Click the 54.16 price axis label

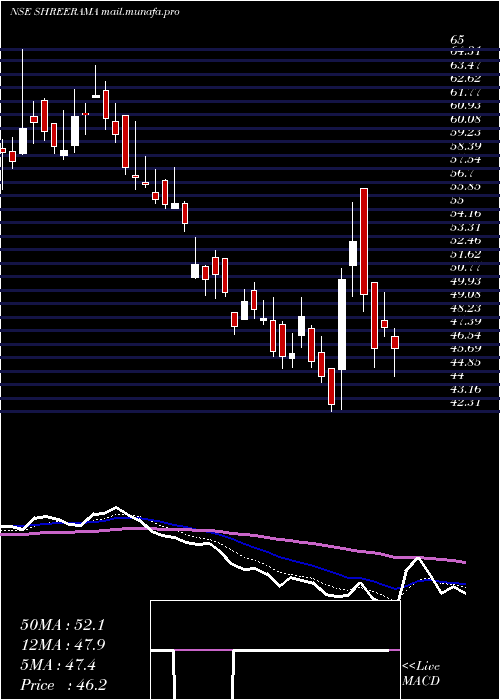pyautogui.click(x=466, y=213)
